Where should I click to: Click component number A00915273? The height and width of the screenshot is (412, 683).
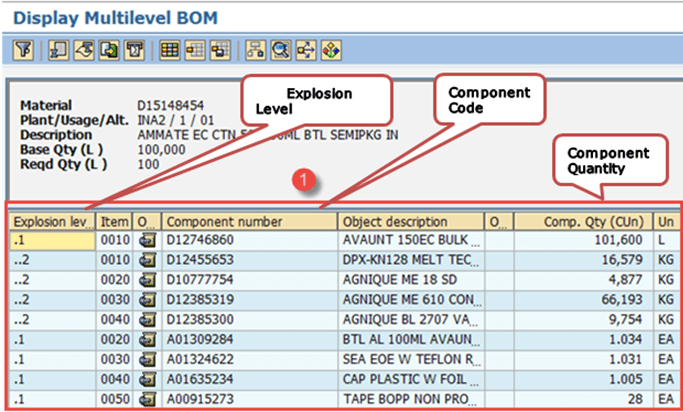pyautogui.click(x=248, y=400)
